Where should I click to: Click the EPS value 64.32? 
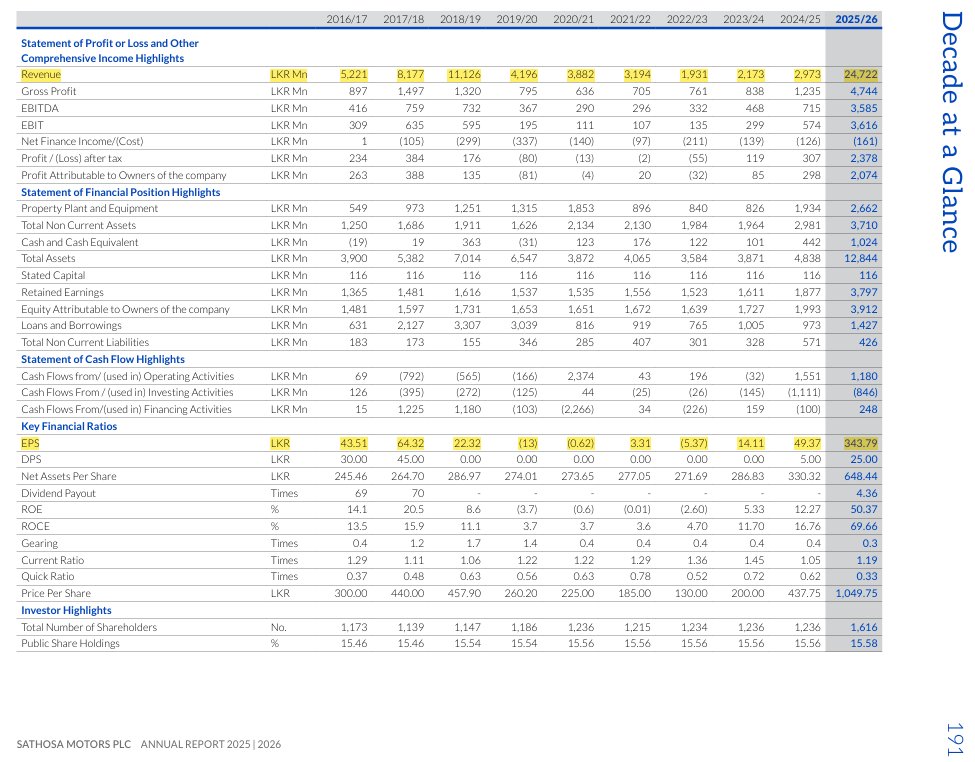coord(410,444)
